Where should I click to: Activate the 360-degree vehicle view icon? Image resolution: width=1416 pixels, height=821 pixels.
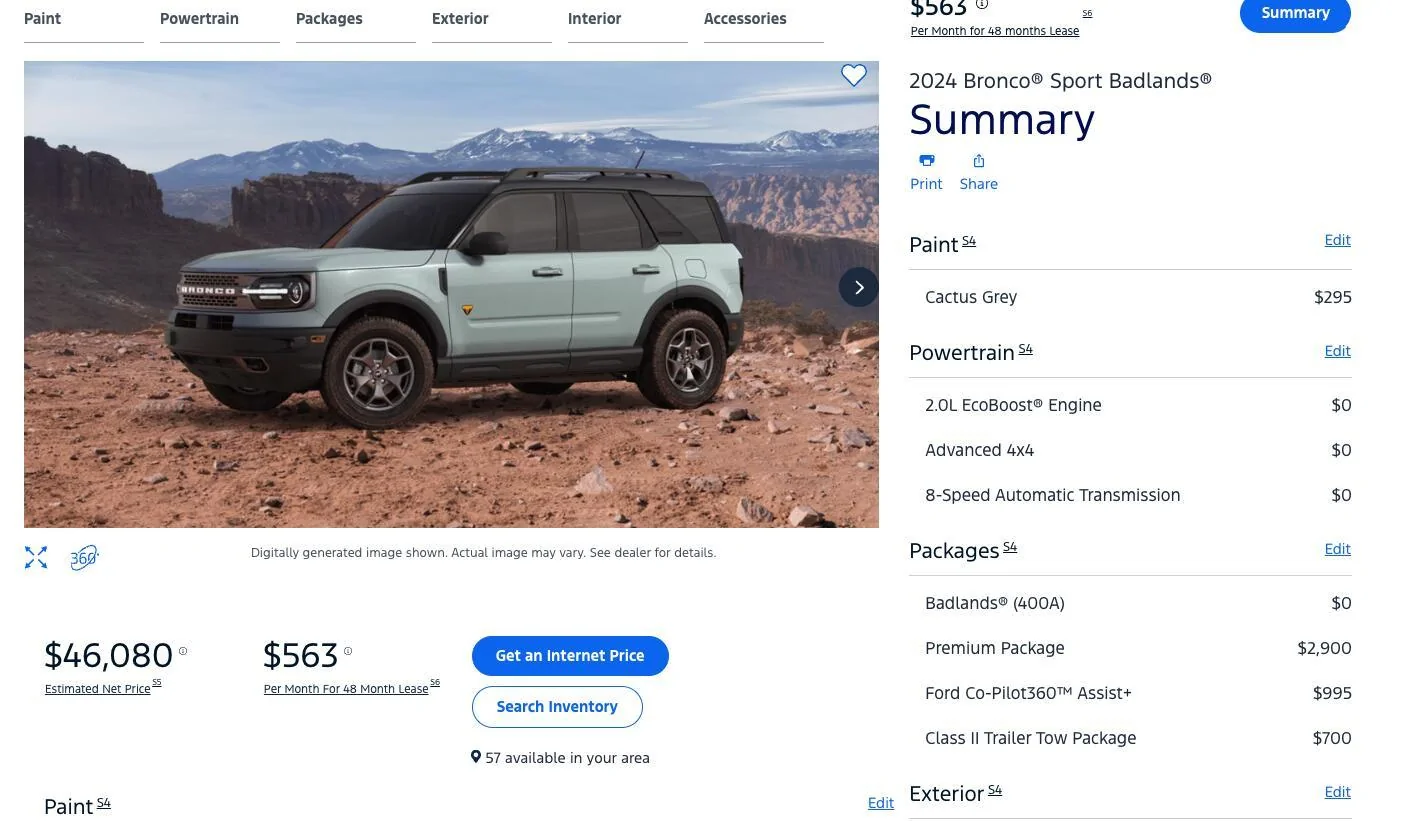[x=84, y=557]
